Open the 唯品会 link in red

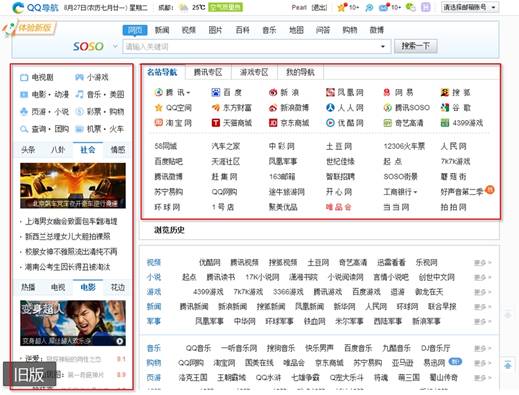(339, 207)
